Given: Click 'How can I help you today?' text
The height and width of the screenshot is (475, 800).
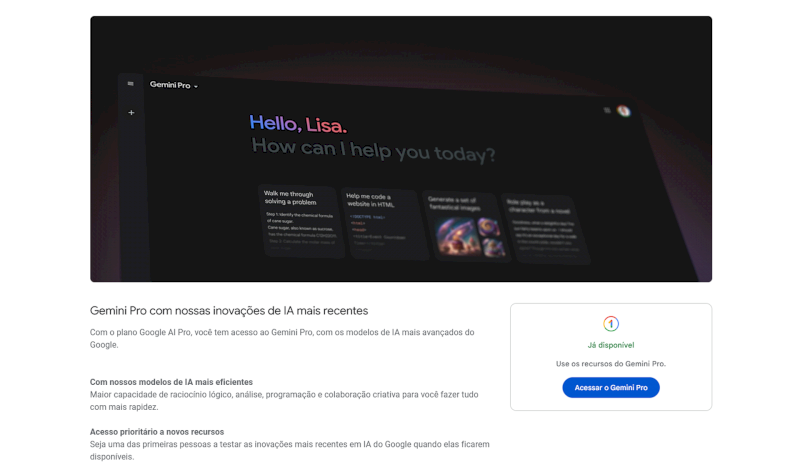Looking at the screenshot, I should coord(373,150).
